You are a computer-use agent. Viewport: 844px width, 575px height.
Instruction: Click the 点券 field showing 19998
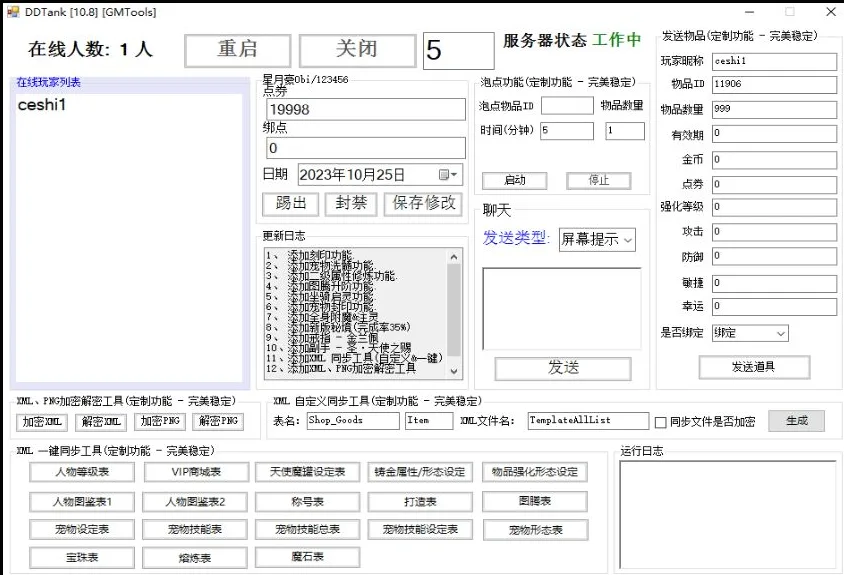pos(365,109)
